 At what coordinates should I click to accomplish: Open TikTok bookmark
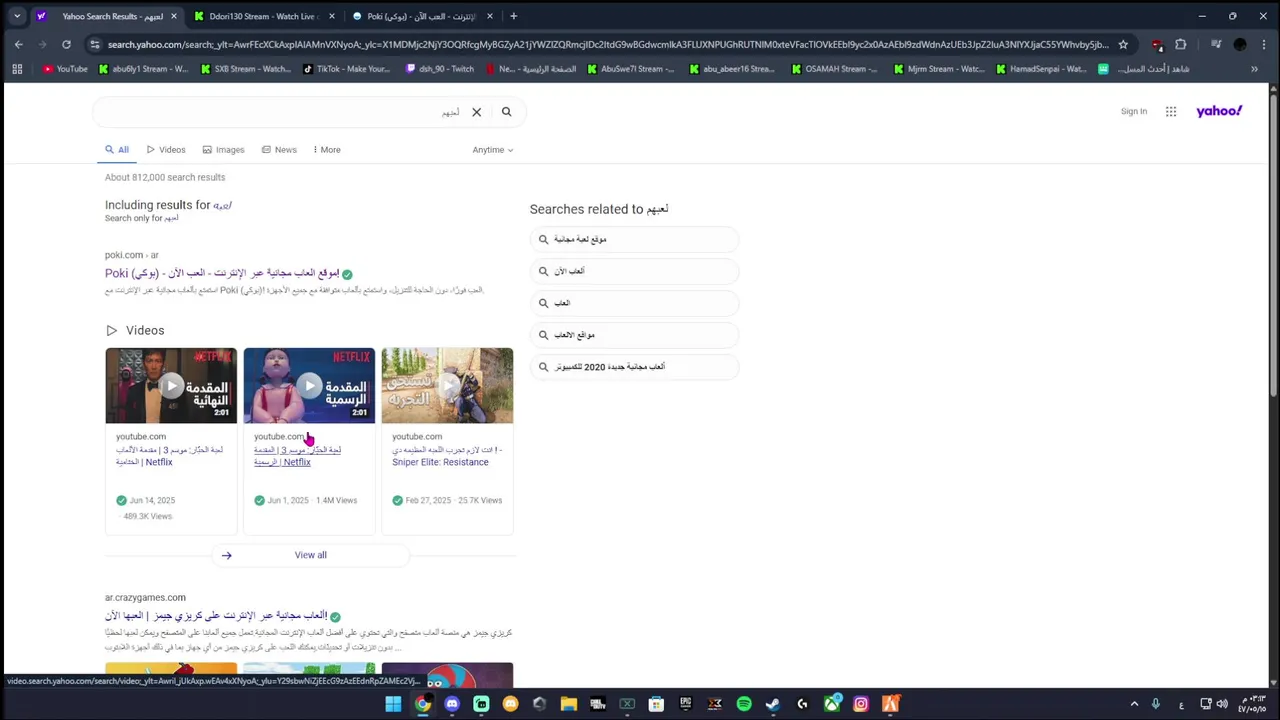coord(346,69)
